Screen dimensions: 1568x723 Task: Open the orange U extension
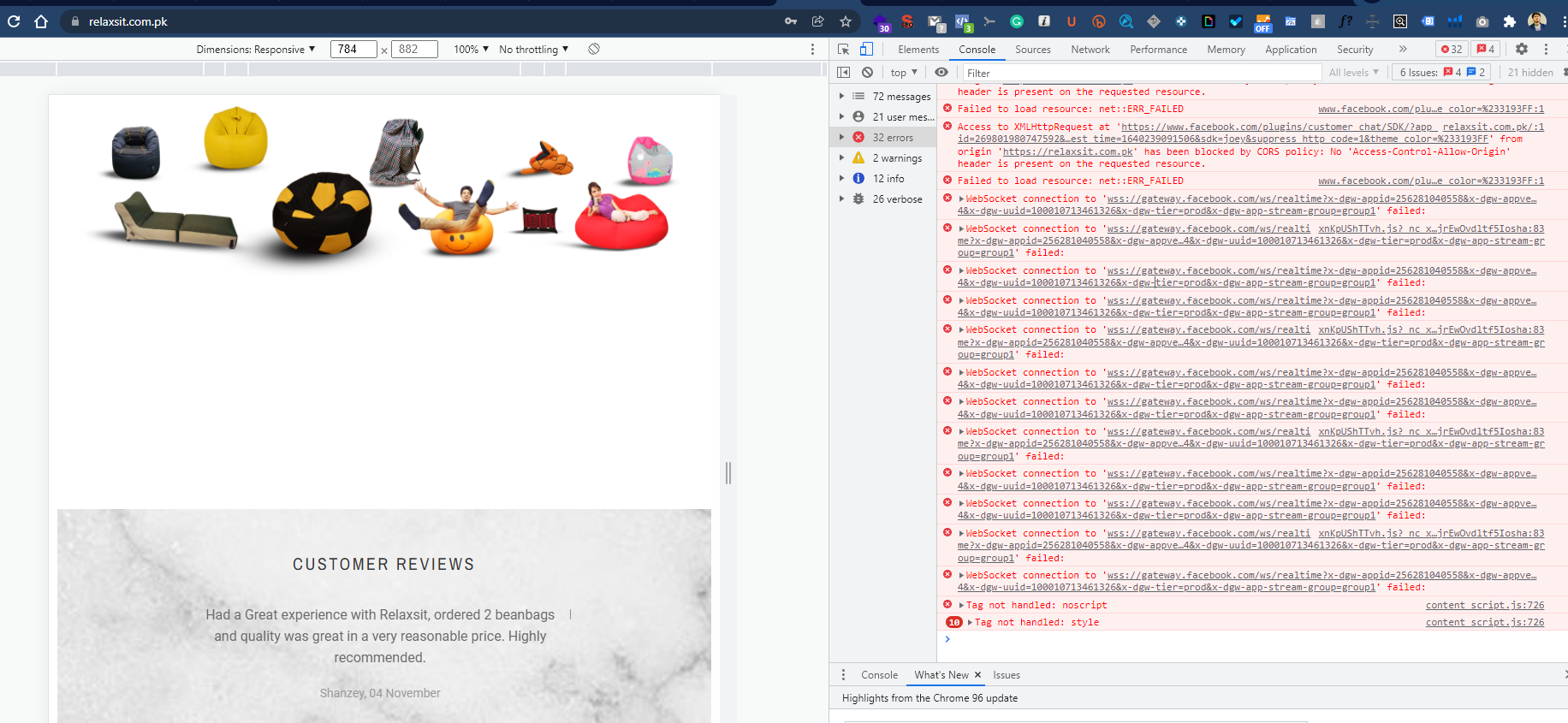(1072, 21)
